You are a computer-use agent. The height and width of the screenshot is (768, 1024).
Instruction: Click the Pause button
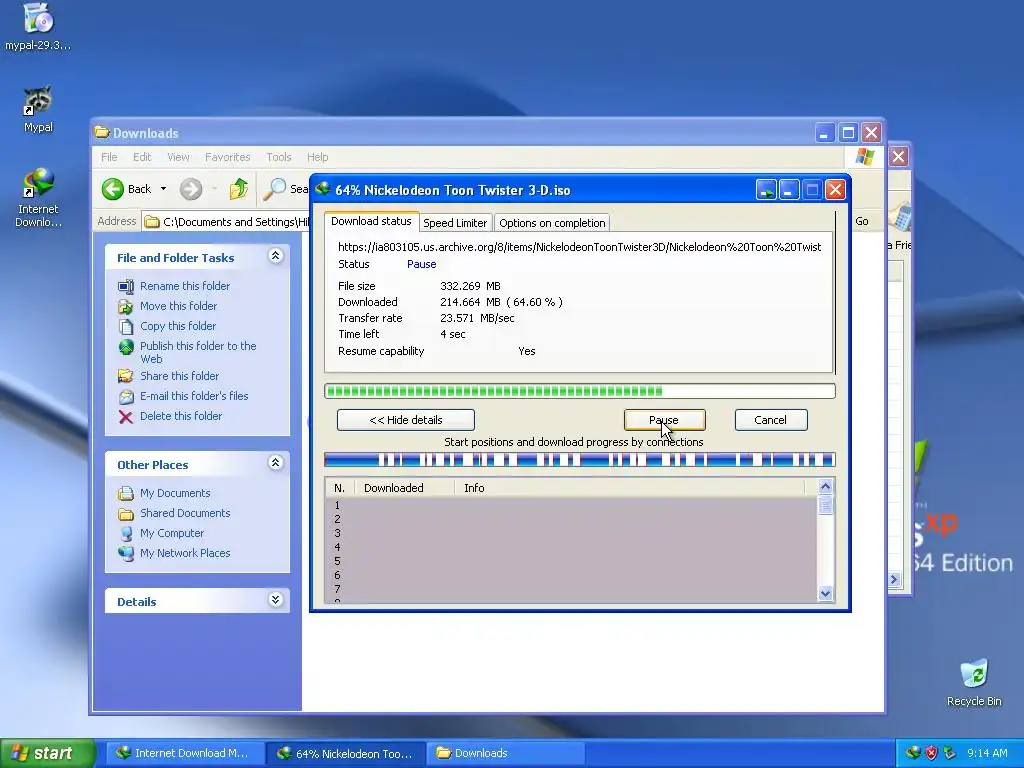coord(664,420)
